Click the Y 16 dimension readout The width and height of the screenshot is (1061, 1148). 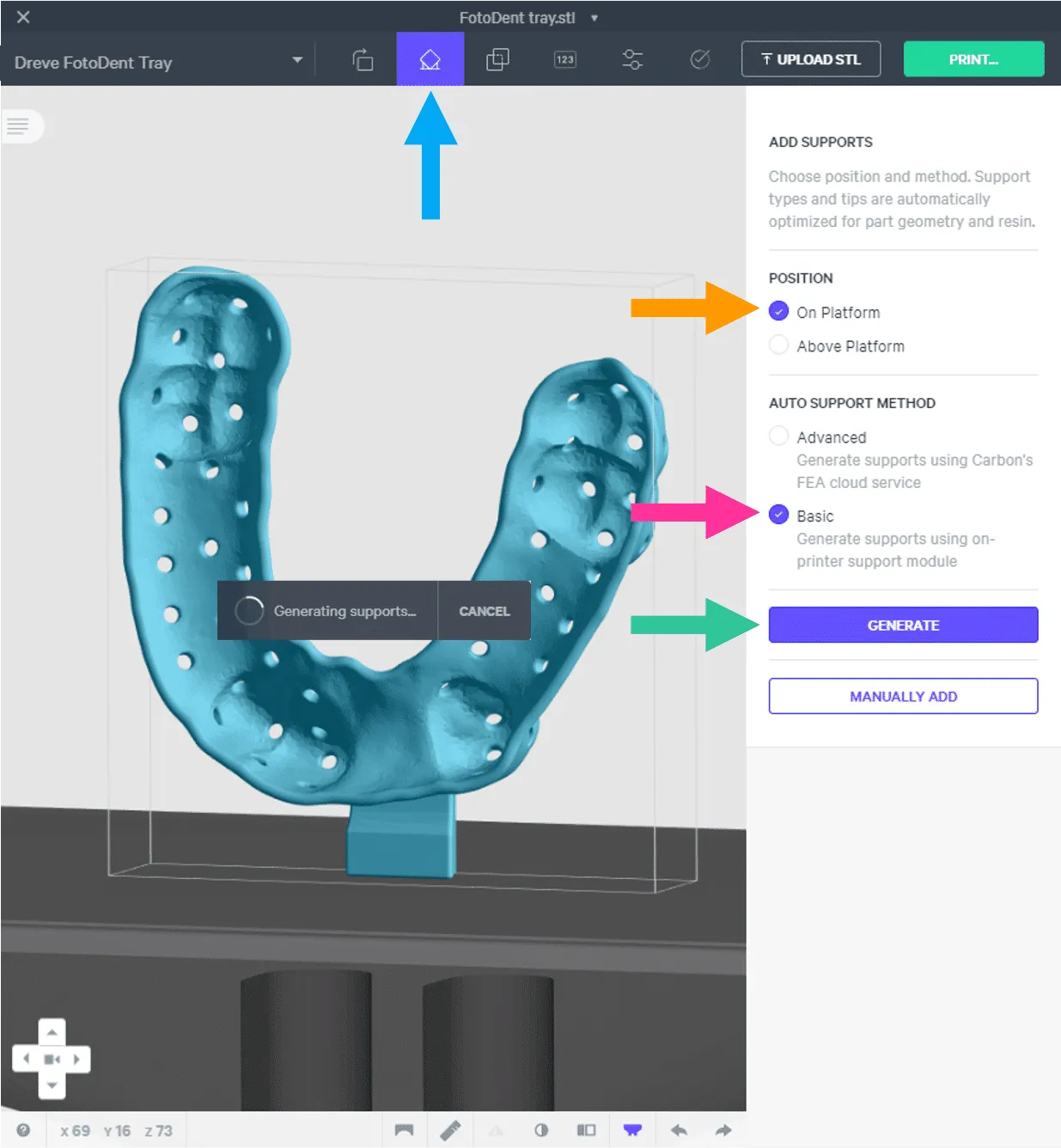tap(117, 1131)
